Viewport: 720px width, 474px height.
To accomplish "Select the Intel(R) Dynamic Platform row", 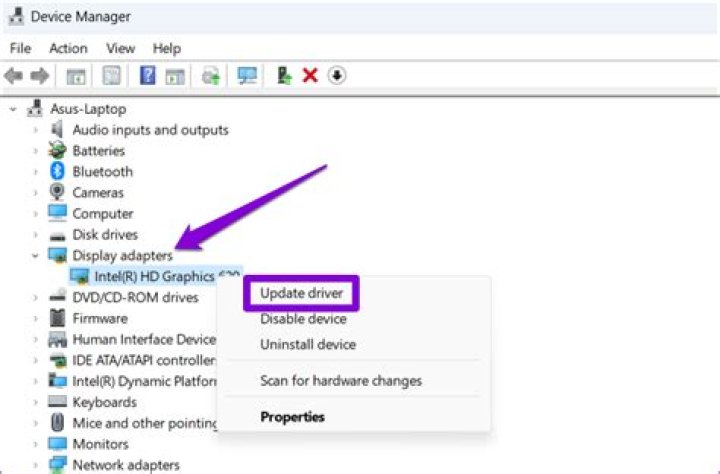I will pyautogui.click(x=132, y=381).
